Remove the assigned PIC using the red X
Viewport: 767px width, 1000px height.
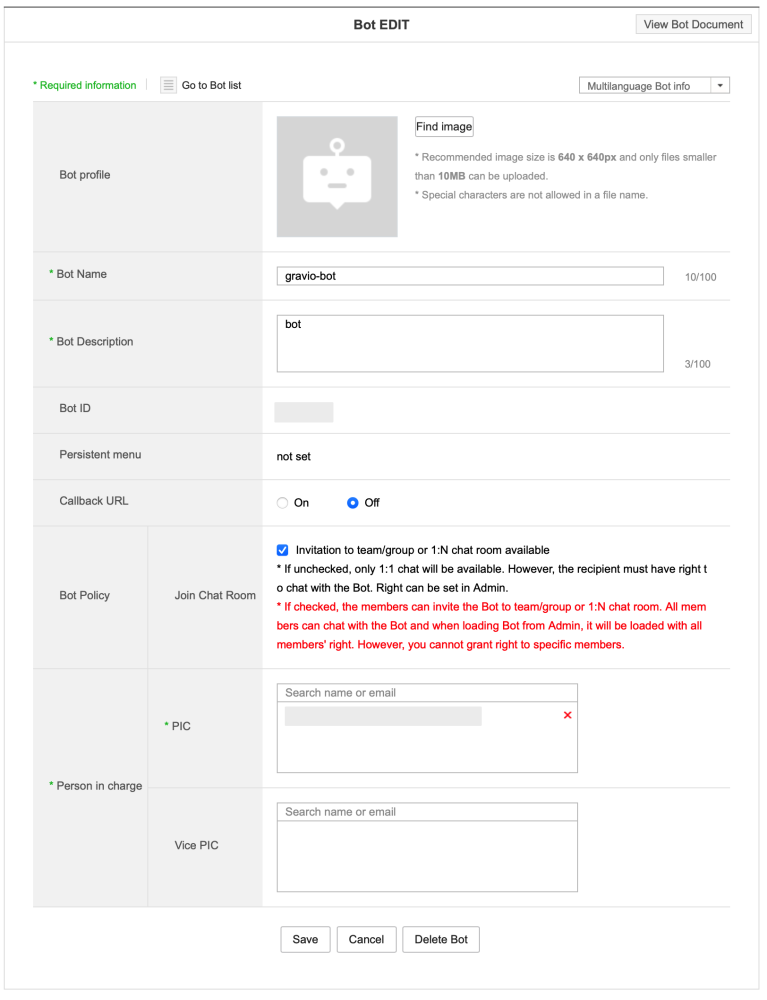pyautogui.click(x=567, y=715)
